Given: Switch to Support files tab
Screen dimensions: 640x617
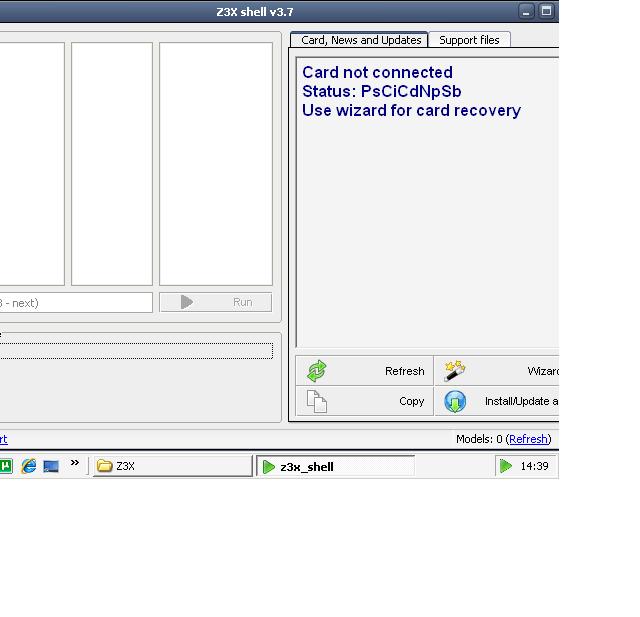Looking at the screenshot, I should coord(469,40).
